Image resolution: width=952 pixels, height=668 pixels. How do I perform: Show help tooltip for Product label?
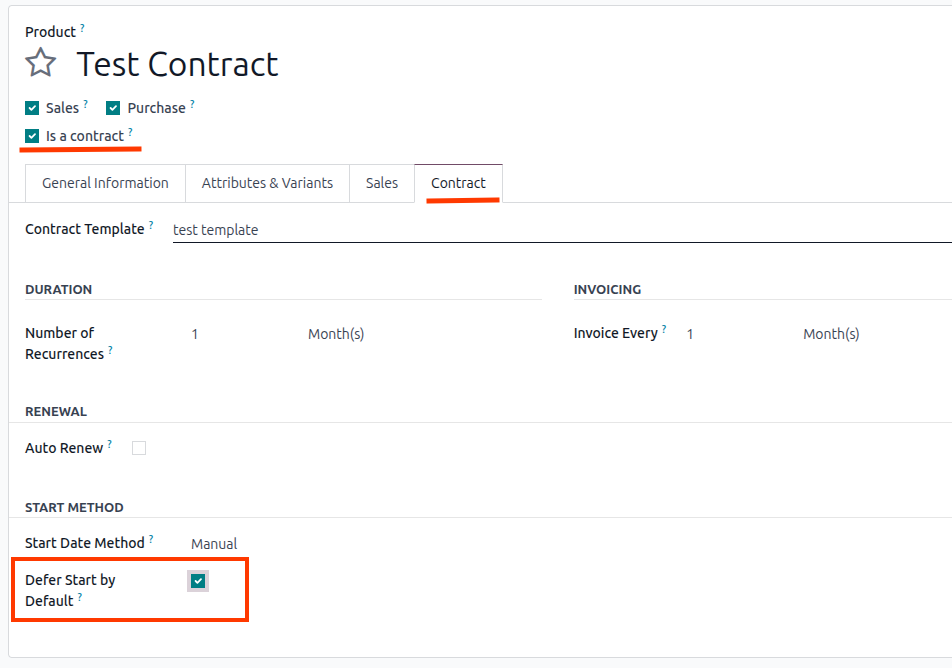point(82,27)
